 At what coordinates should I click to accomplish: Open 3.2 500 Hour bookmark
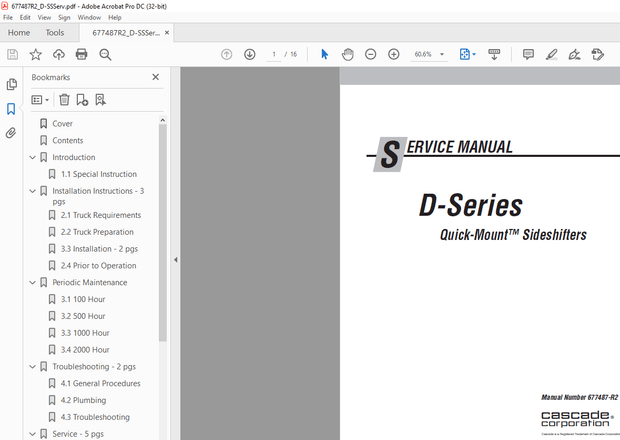(x=83, y=316)
